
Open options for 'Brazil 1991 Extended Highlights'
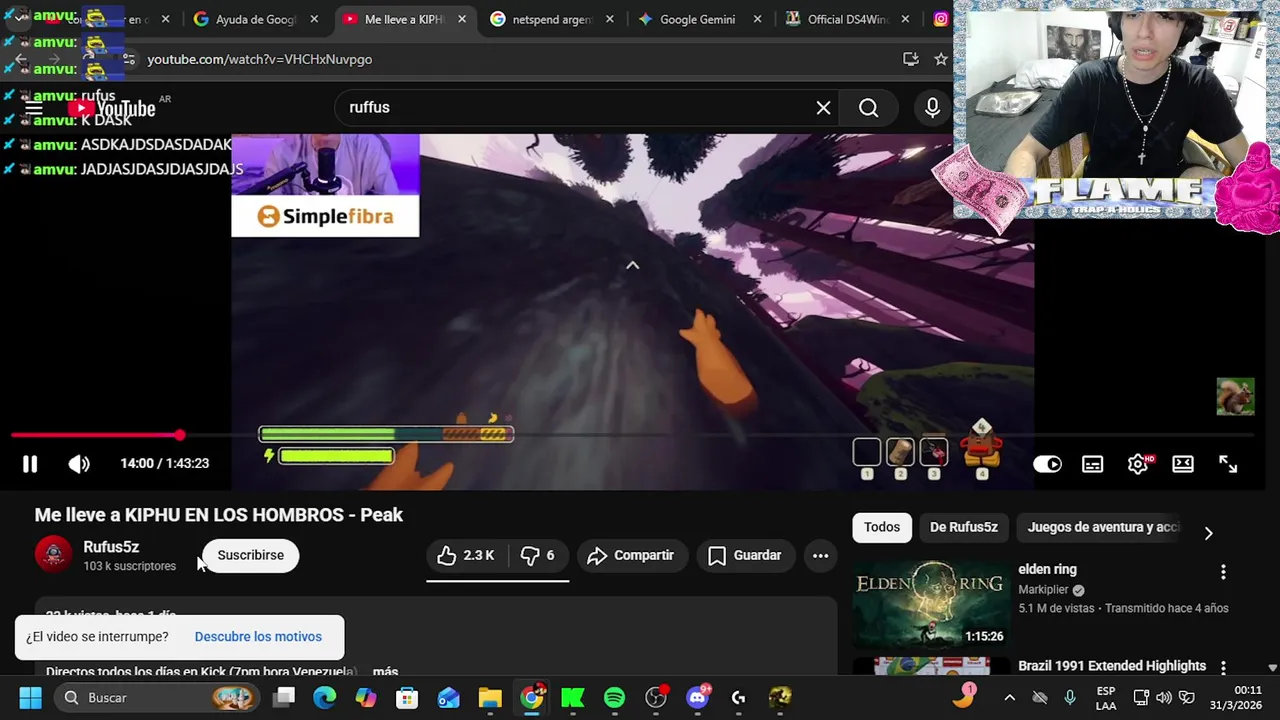(1223, 667)
